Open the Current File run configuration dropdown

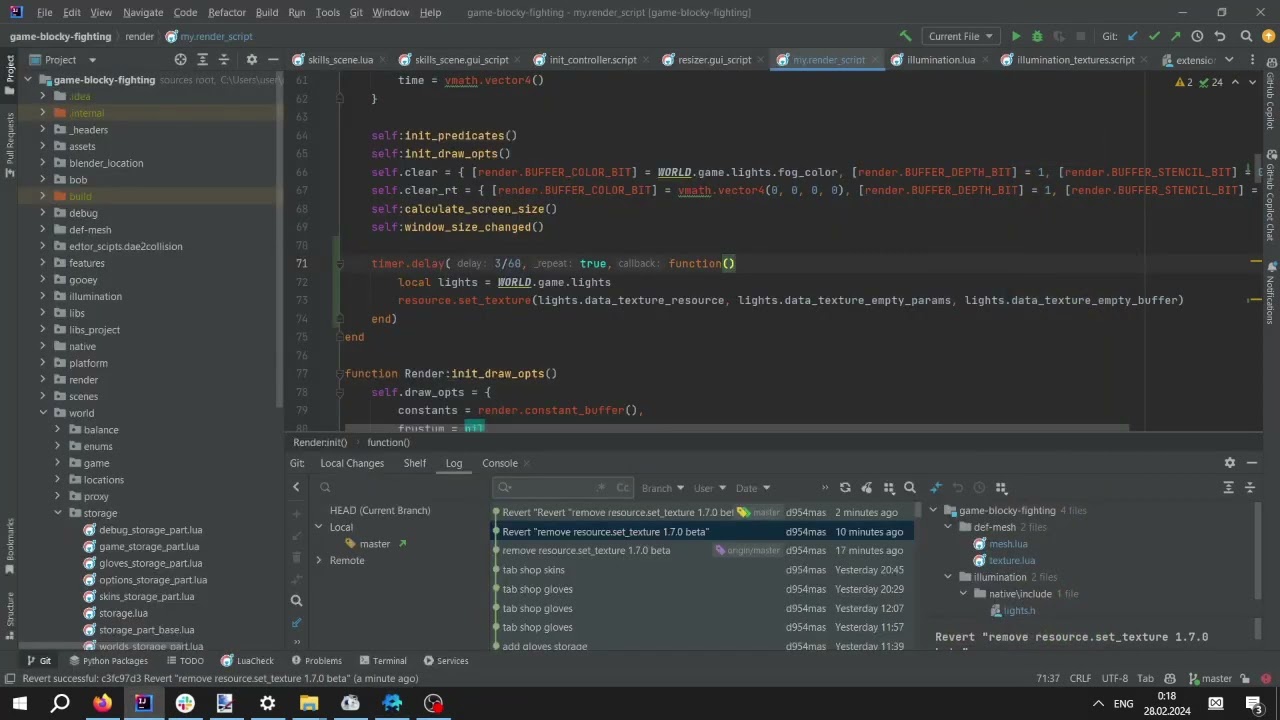pyautogui.click(x=960, y=36)
